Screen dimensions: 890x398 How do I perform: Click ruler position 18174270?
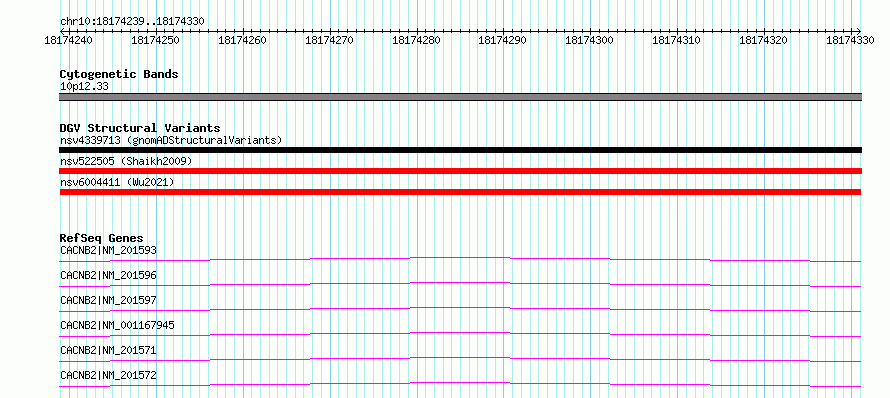330,40
